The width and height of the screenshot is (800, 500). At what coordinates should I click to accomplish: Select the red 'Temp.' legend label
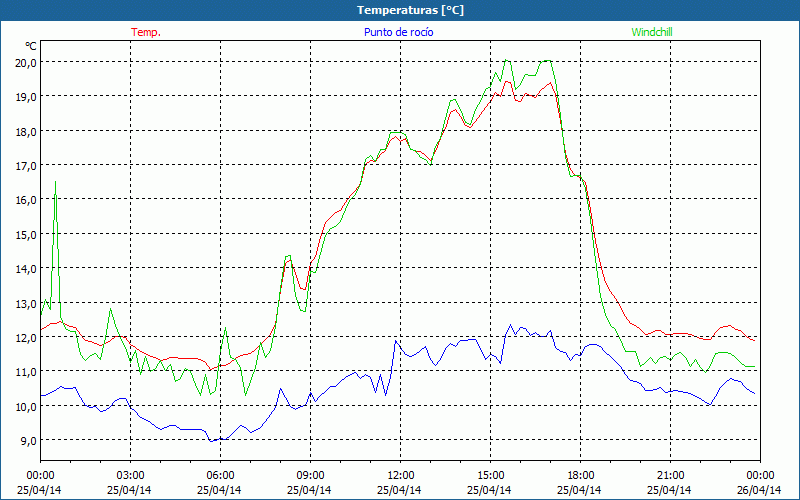pyautogui.click(x=146, y=32)
